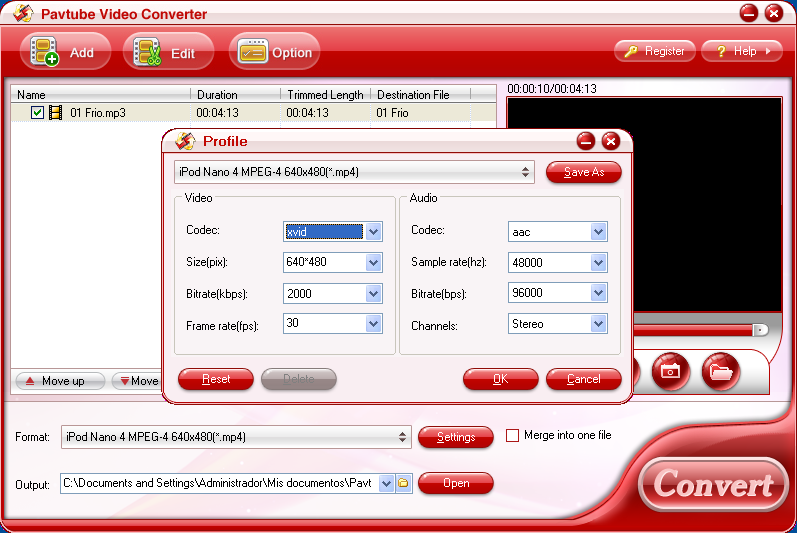Expand the video Codec xvid dropdown
This screenshot has height=533, width=797.
374,232
